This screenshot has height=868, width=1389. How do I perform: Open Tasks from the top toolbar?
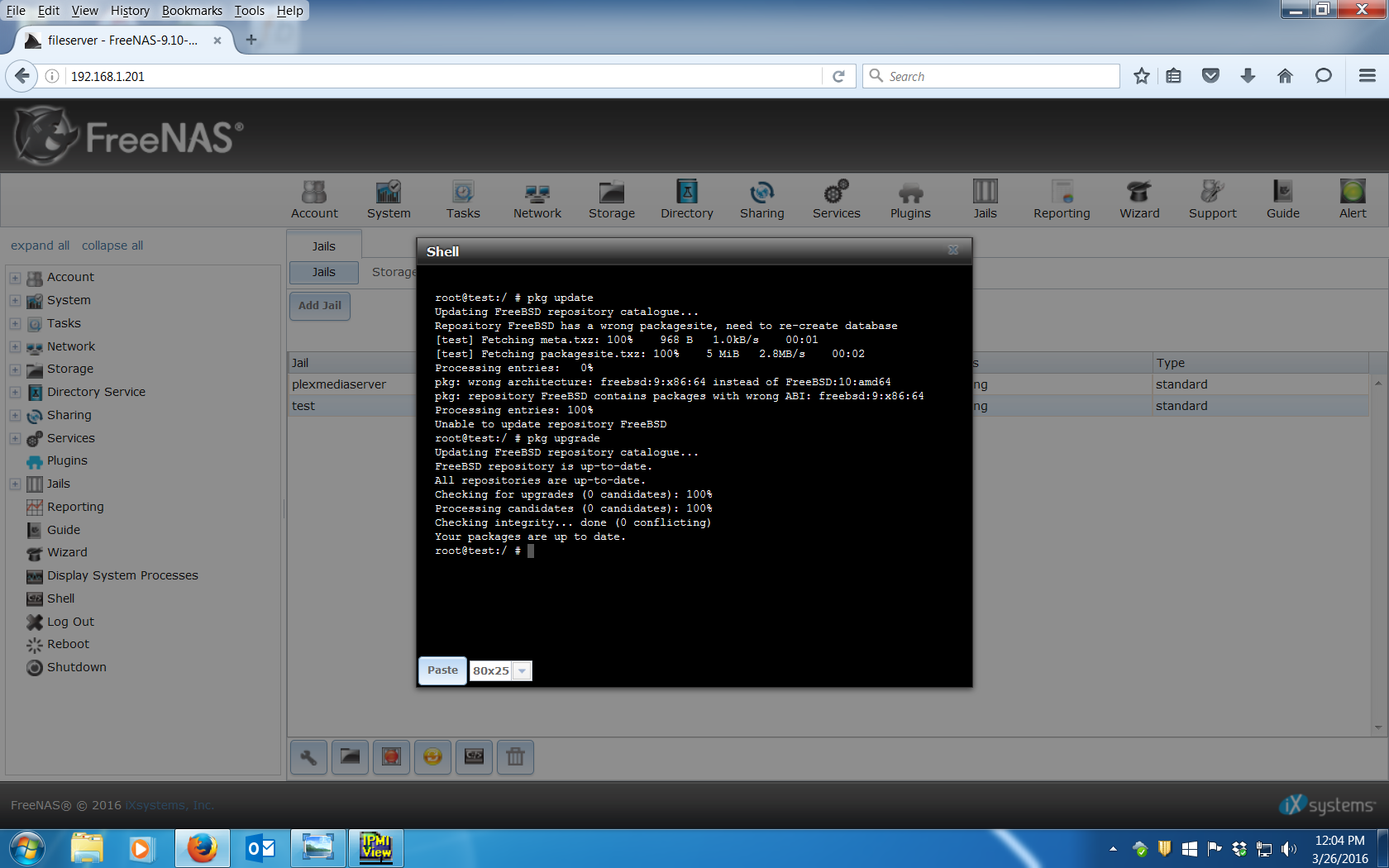click(463, 200)
